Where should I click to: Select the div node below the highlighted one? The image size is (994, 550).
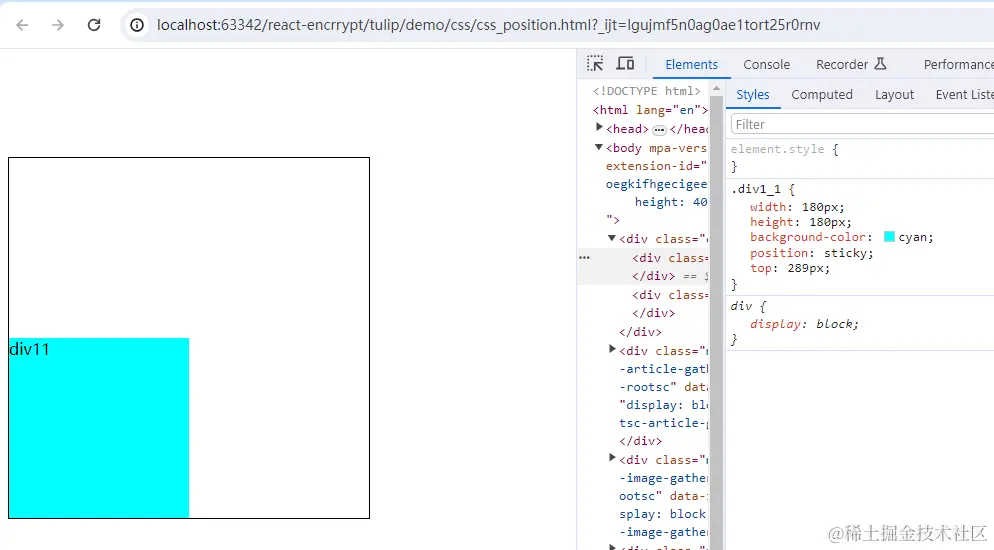pos(669,295)
